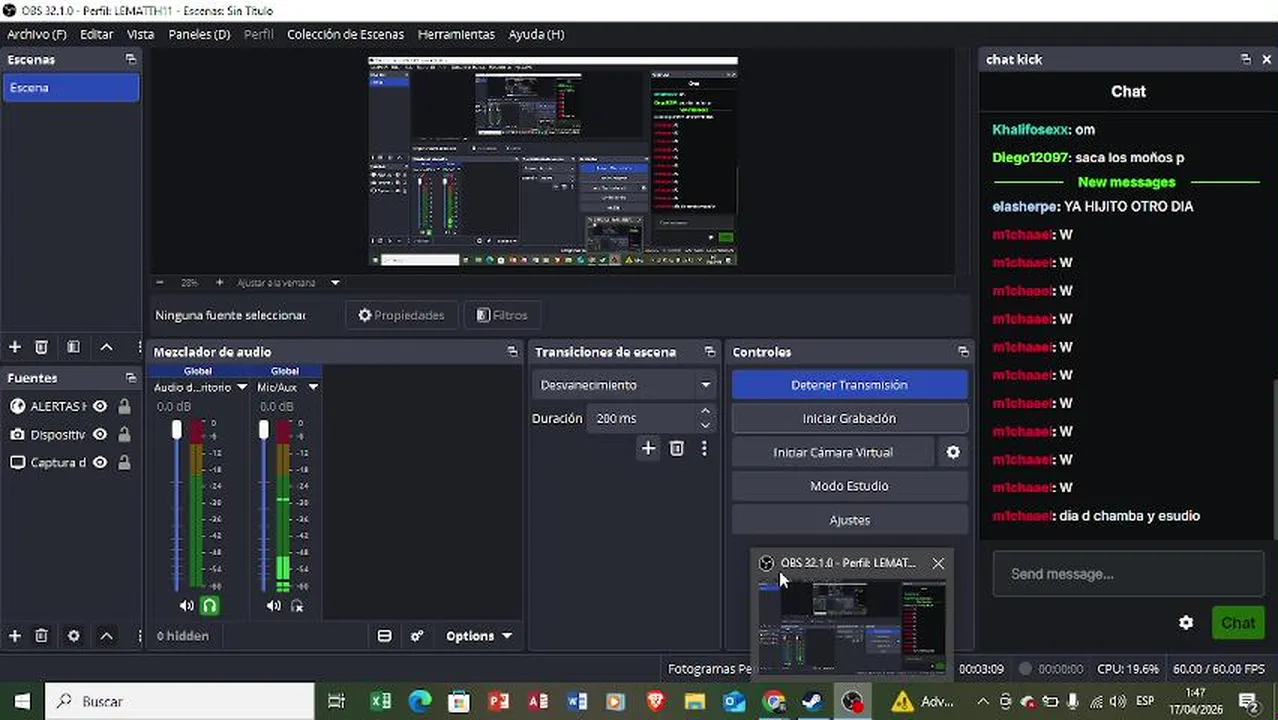Undock the Transiciones de escena panel
The image size is (1278, 720).
(710, 352)
